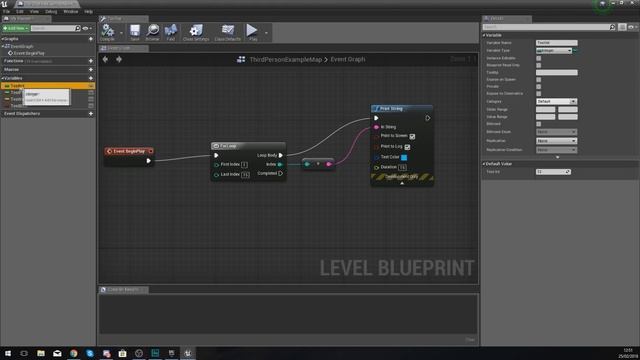The width and height of the screenshot is (640, 360).
Task: Toggle the Private checkbox
Action: click(538, 87)
